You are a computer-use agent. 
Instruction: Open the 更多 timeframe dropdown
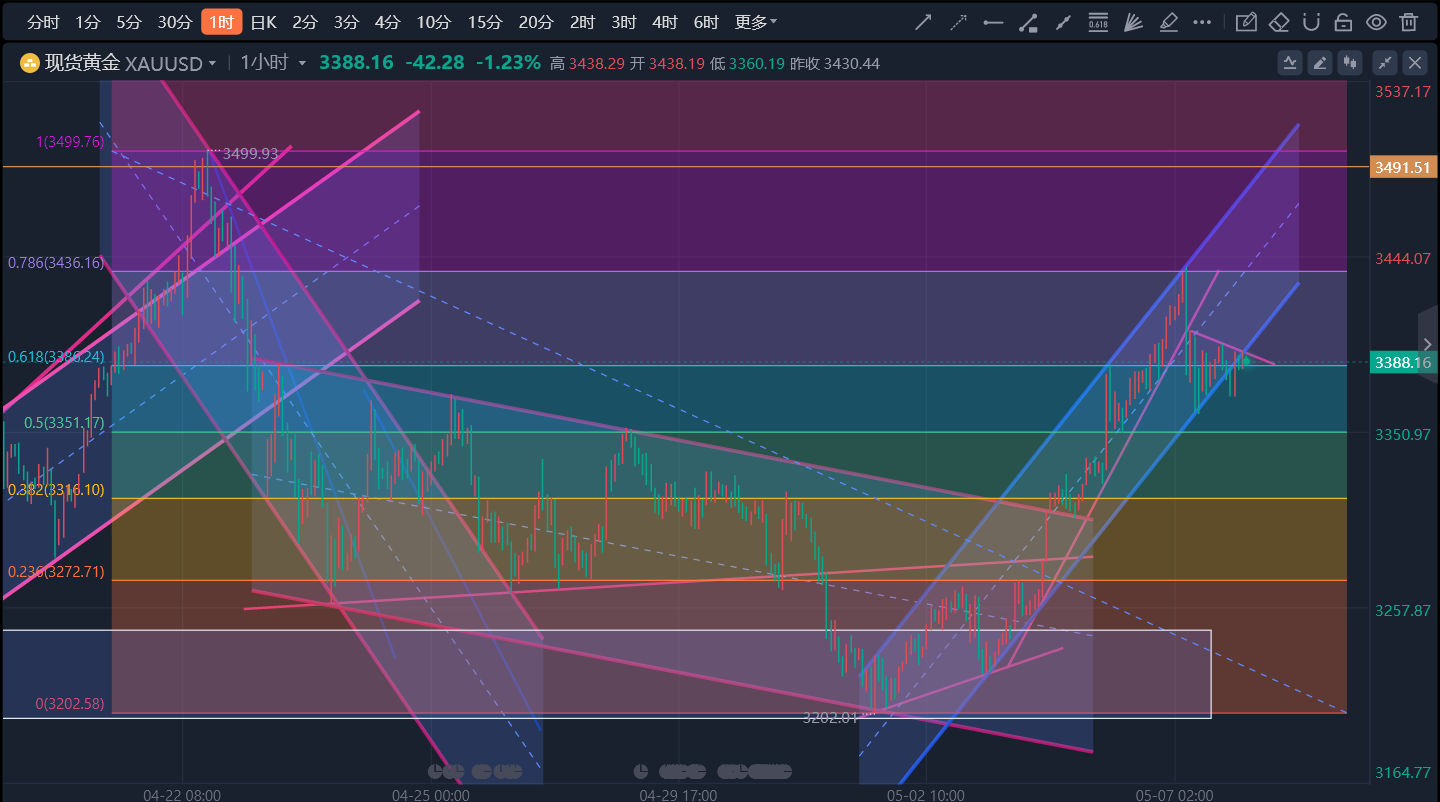pos(755,22)
